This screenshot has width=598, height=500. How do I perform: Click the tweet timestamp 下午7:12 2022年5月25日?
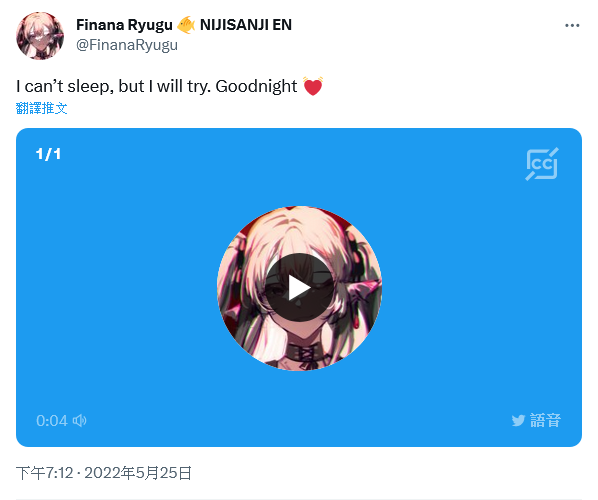tap(103, 473)
